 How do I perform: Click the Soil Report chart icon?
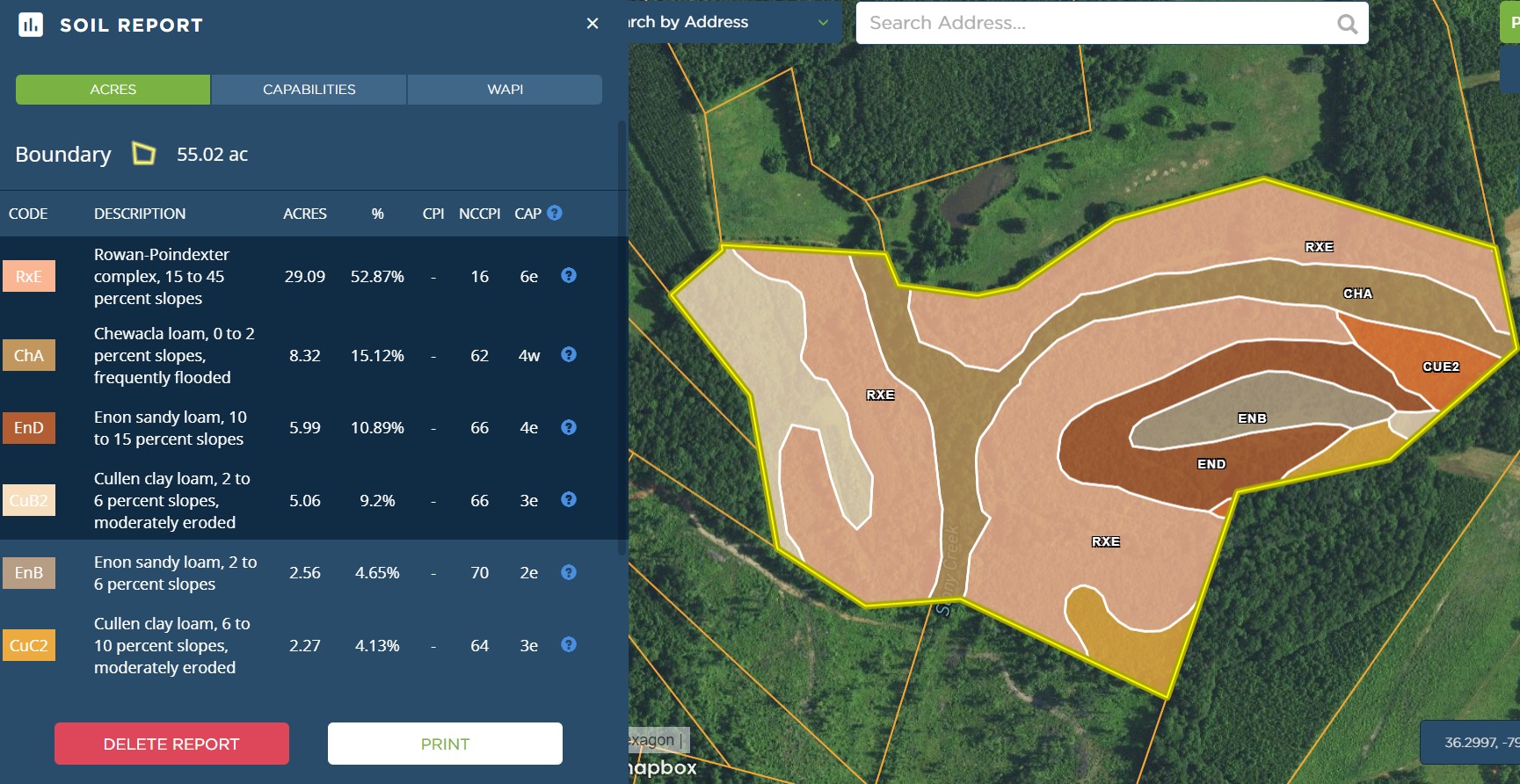(31, 25)
